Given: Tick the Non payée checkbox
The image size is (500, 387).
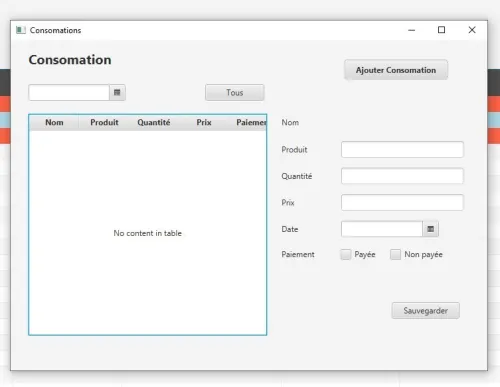Looking at the screenshot, I should [x=395, y=254].
